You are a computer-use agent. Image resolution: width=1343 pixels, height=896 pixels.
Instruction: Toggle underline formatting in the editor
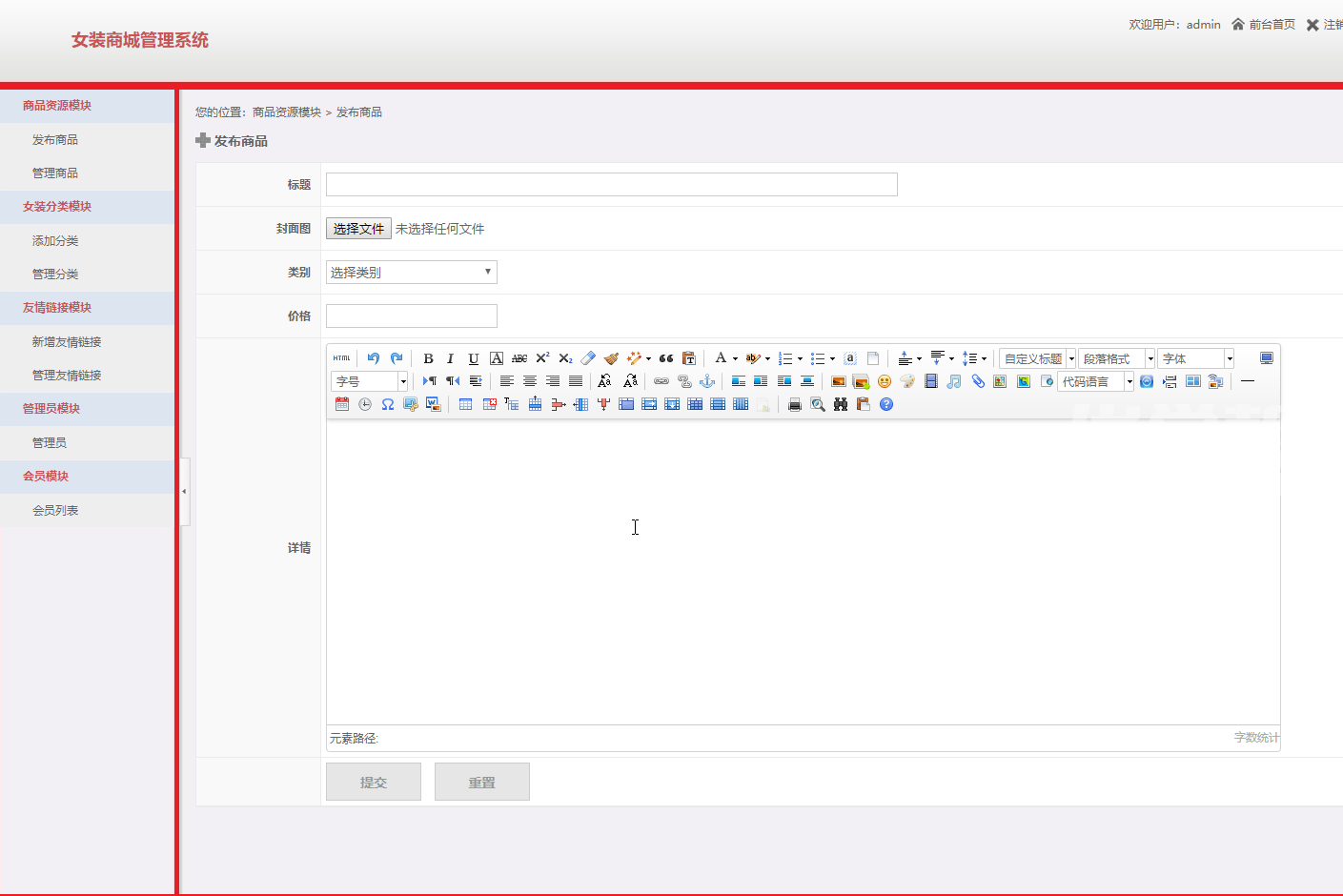pyautogui.click(x=473, y=358)
